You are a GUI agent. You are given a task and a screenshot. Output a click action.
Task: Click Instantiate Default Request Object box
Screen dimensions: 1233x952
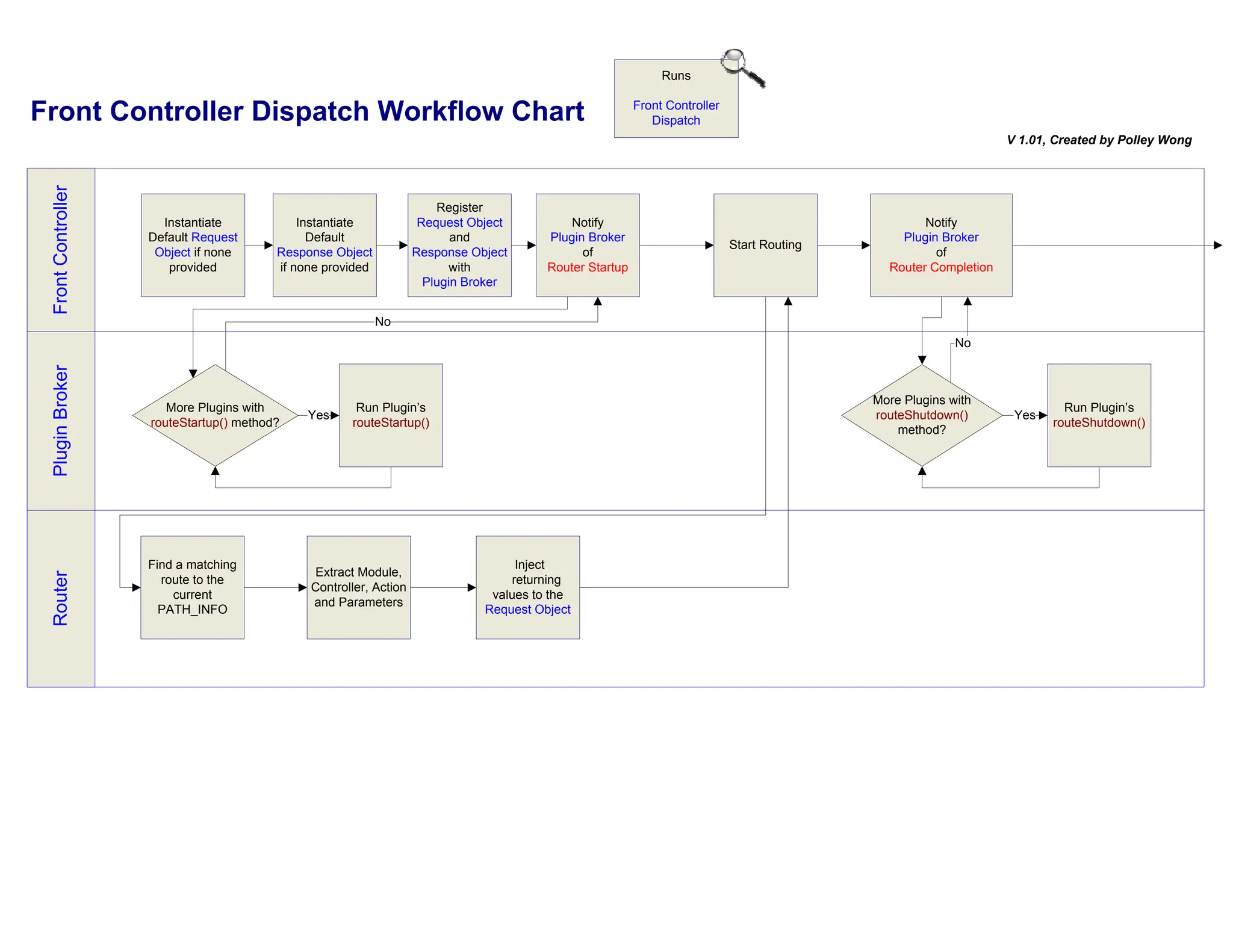pyautogui.click(x=193, y=245)
